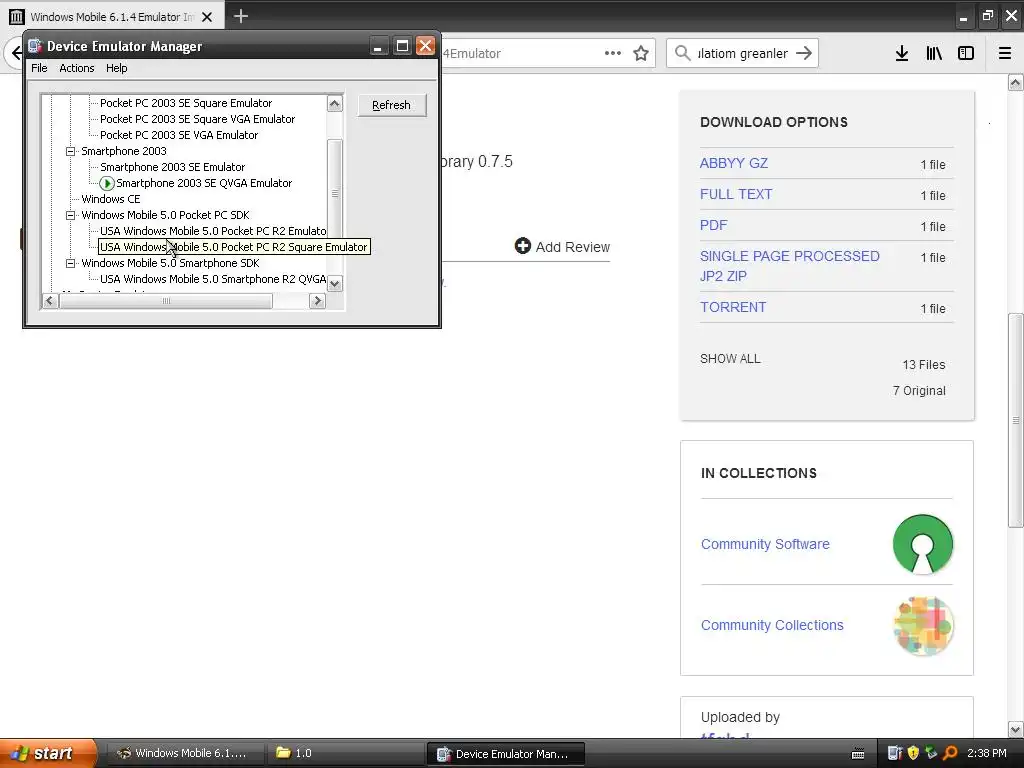
Task: Bookmark this page with the star icon
Action: (641, 54)
